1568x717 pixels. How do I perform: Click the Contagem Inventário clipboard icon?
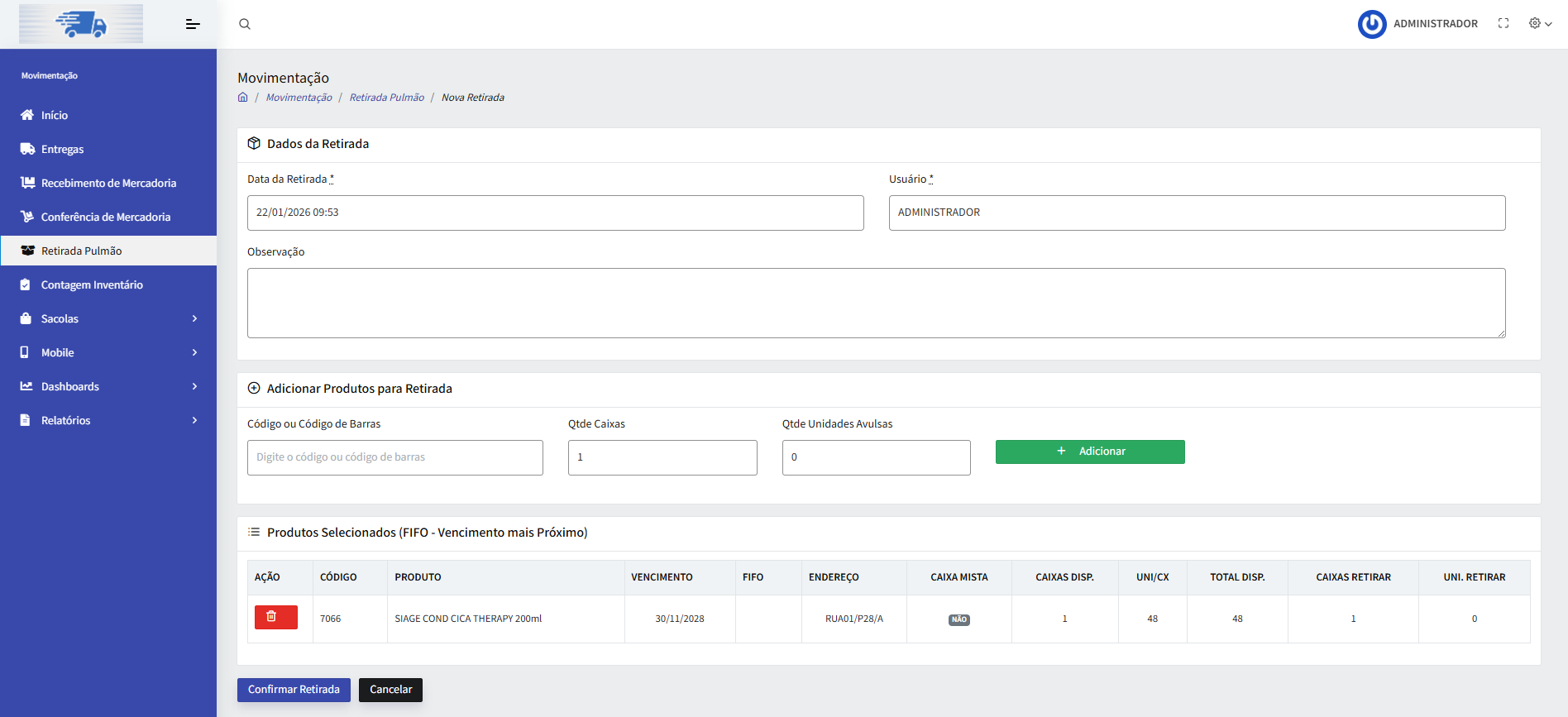tap(25, 284)
